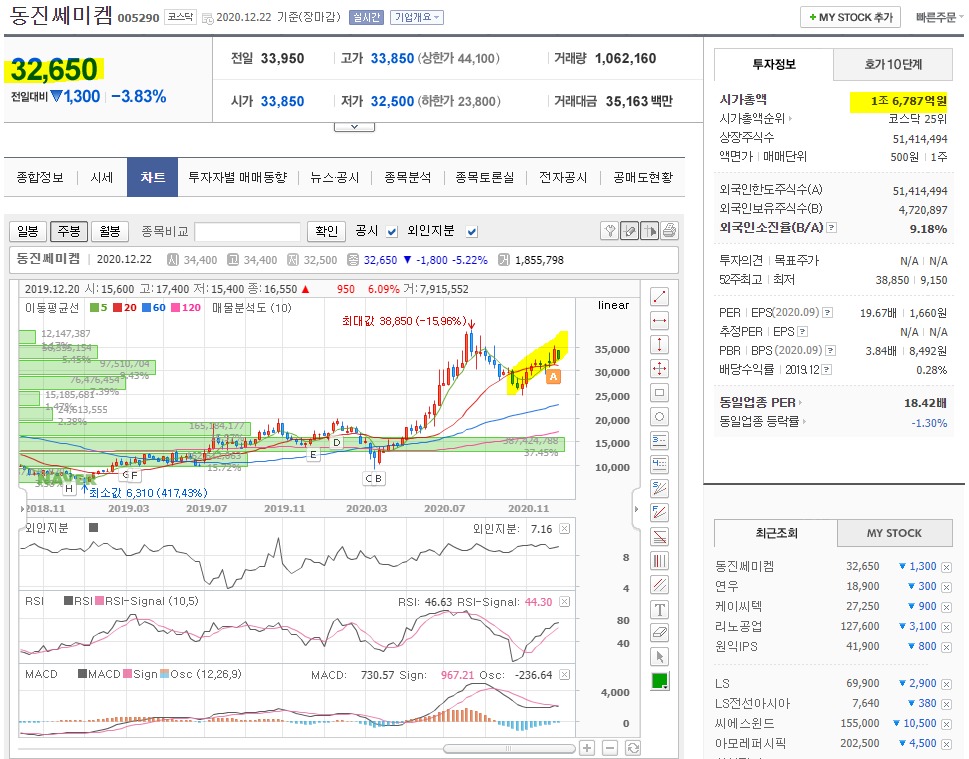Open the drawing color picker dropdown
Image resolution: width=969 pixels, height=759 pixels.
[x=660, y=681]
